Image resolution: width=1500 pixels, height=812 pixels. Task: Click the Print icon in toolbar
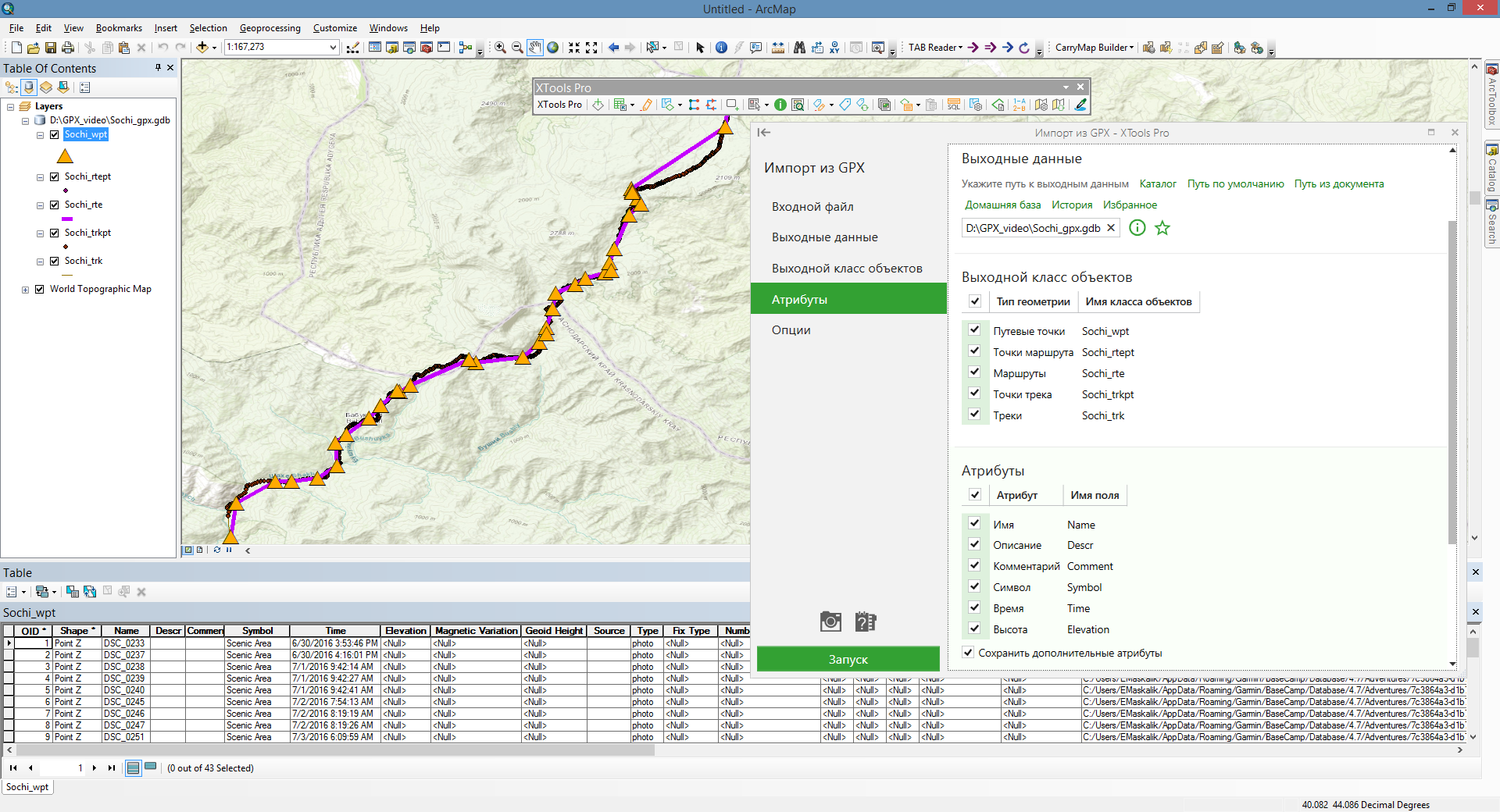click(68, 48)
